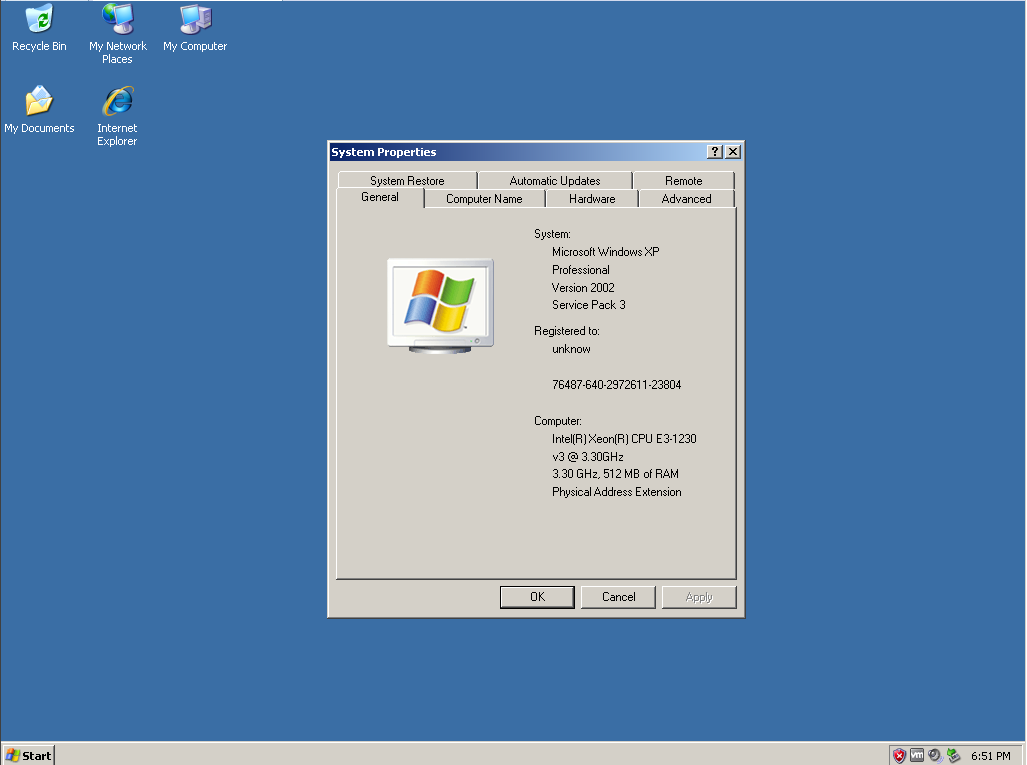
Task: Switch to the Automatic Updates tab
Action: click(x=555, y=181)
